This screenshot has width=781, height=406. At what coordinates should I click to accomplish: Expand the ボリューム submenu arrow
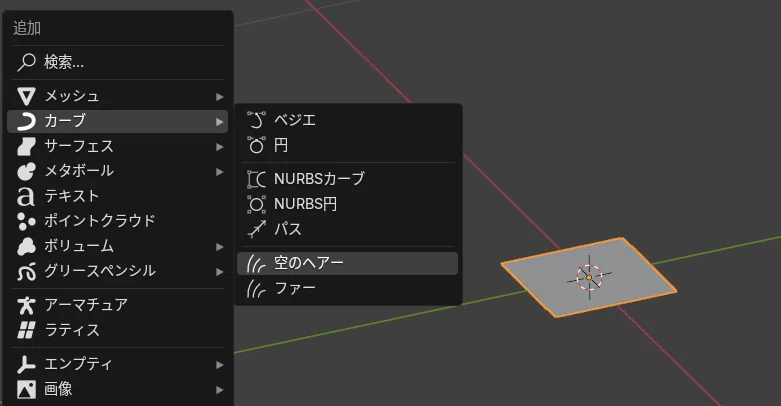tap(220, 247)
